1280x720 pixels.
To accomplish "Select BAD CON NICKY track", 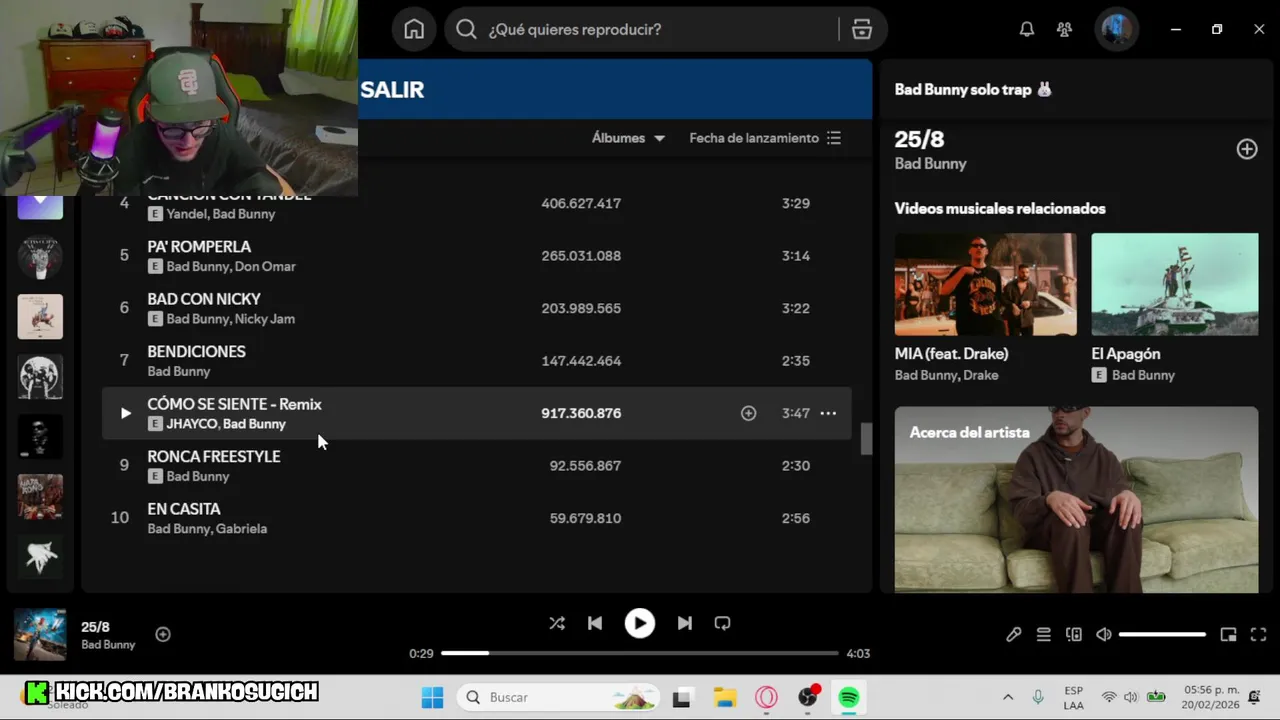I will click(204, 299).
